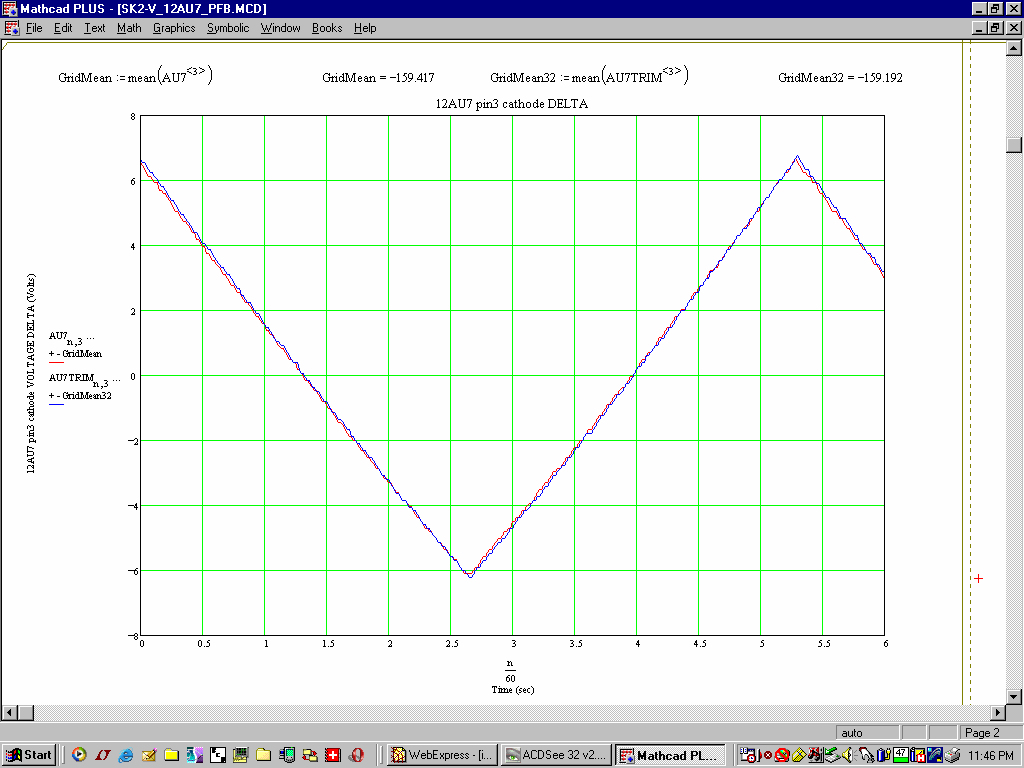This screenshot has height=768, width=1024.
Task: Click the temperature 47 tray icon
Action: (901, 755)
